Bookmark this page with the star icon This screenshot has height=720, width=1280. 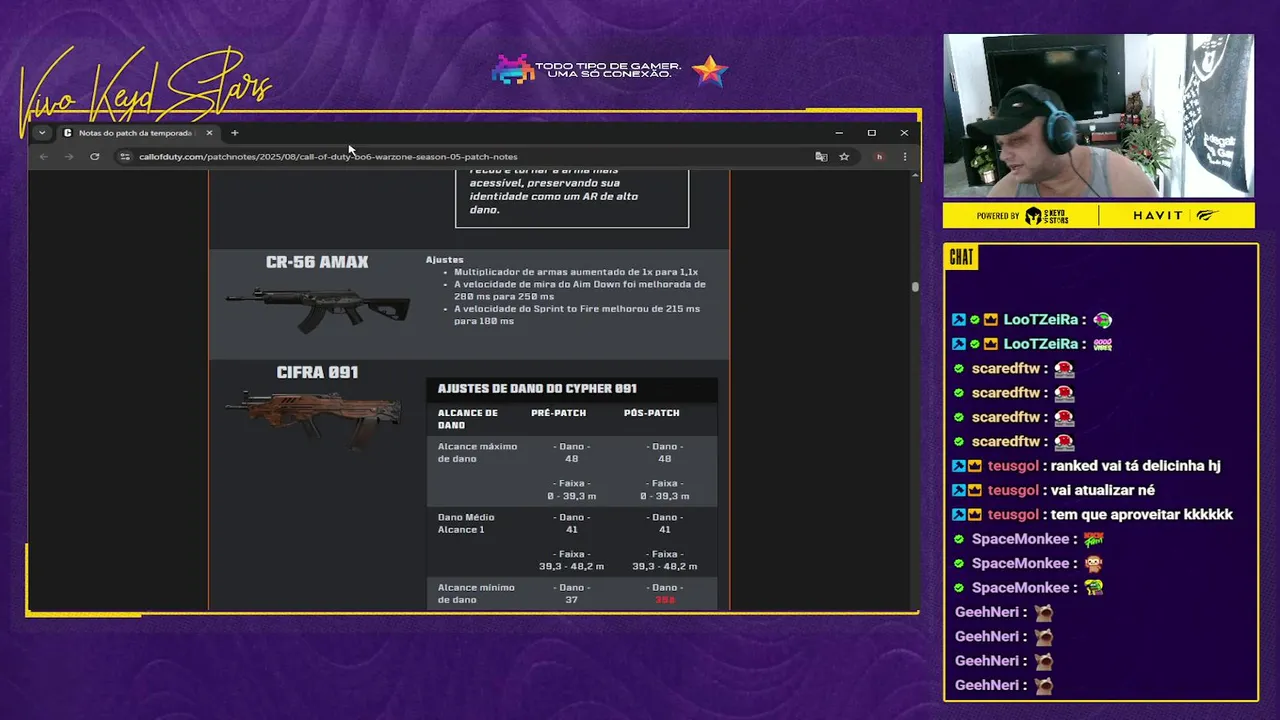tap(844, 157)
